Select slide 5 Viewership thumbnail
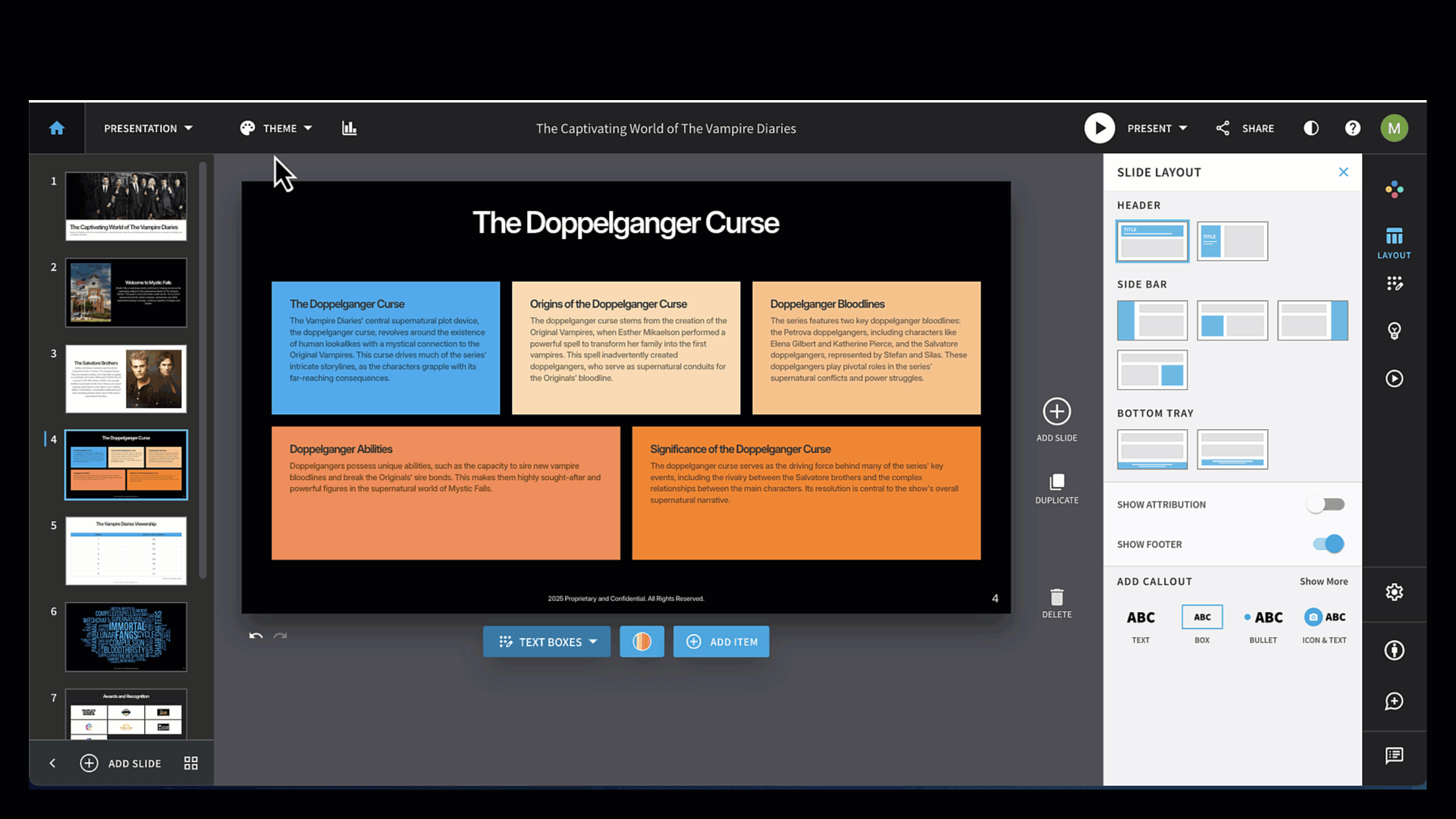1456x819 pixels. click(x=126, y=551)
